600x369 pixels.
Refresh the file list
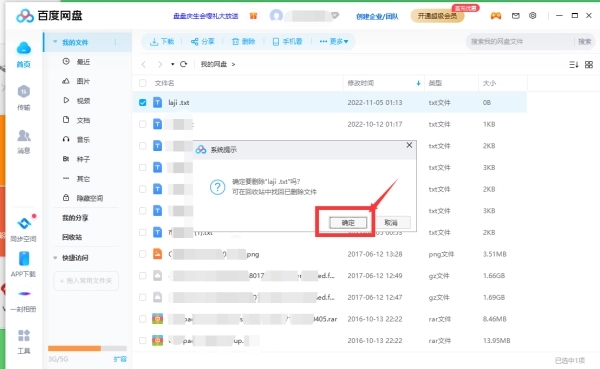click(x=184, y=64)
